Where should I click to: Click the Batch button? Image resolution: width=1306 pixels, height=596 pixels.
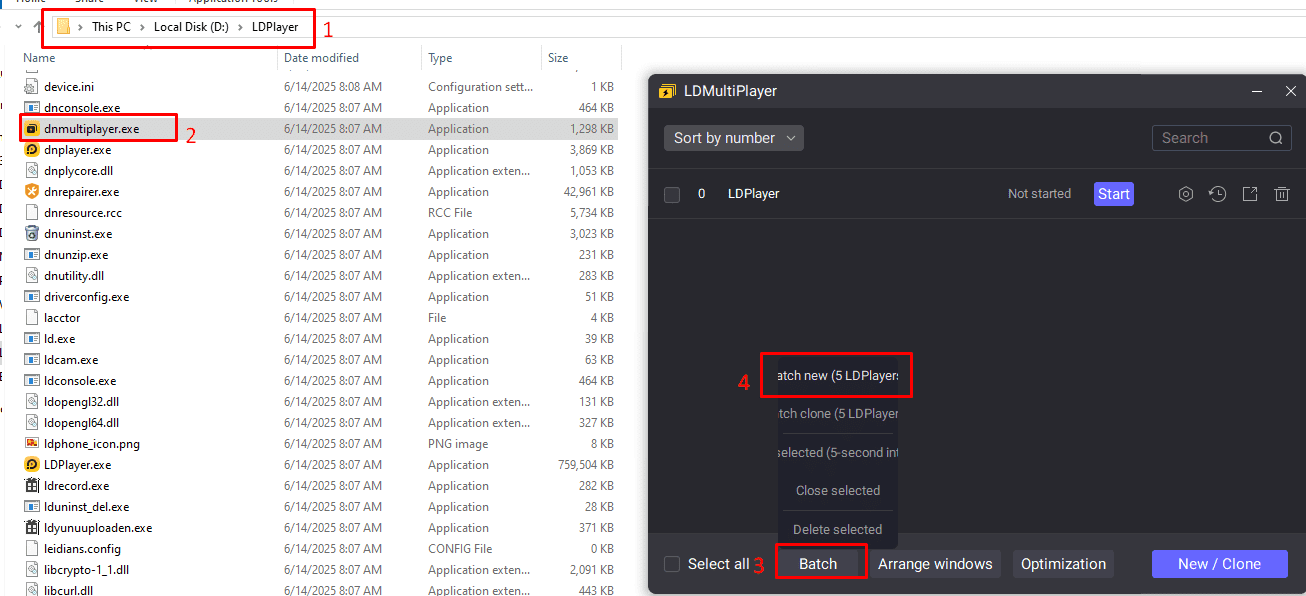(x=818, y=564)
